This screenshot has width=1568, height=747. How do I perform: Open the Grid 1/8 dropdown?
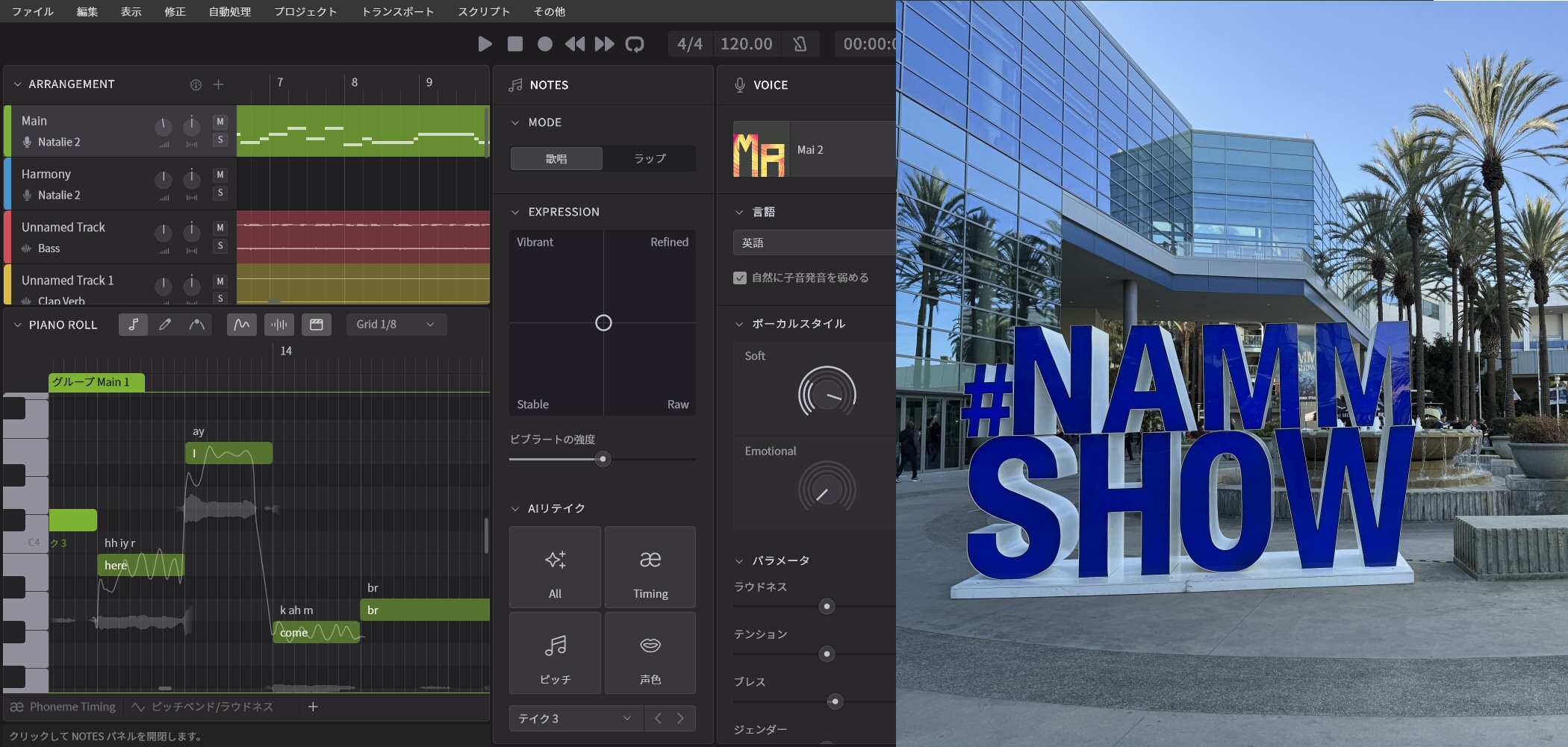(x=396, y=325)
